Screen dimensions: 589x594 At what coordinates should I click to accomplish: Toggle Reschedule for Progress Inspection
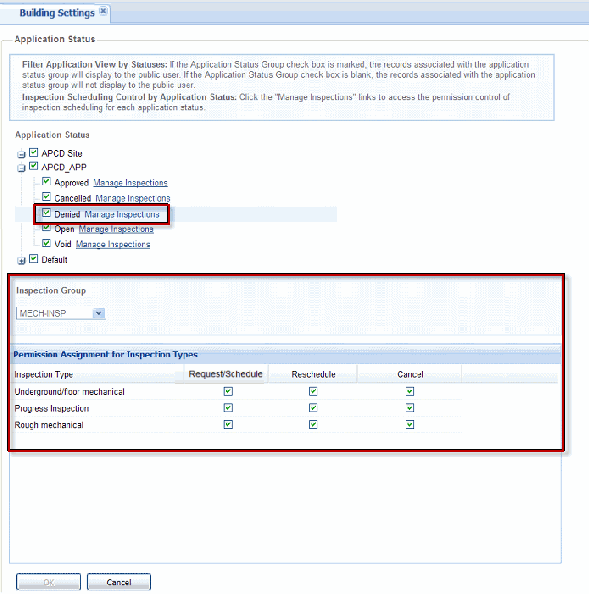click(x=313, y=408)
